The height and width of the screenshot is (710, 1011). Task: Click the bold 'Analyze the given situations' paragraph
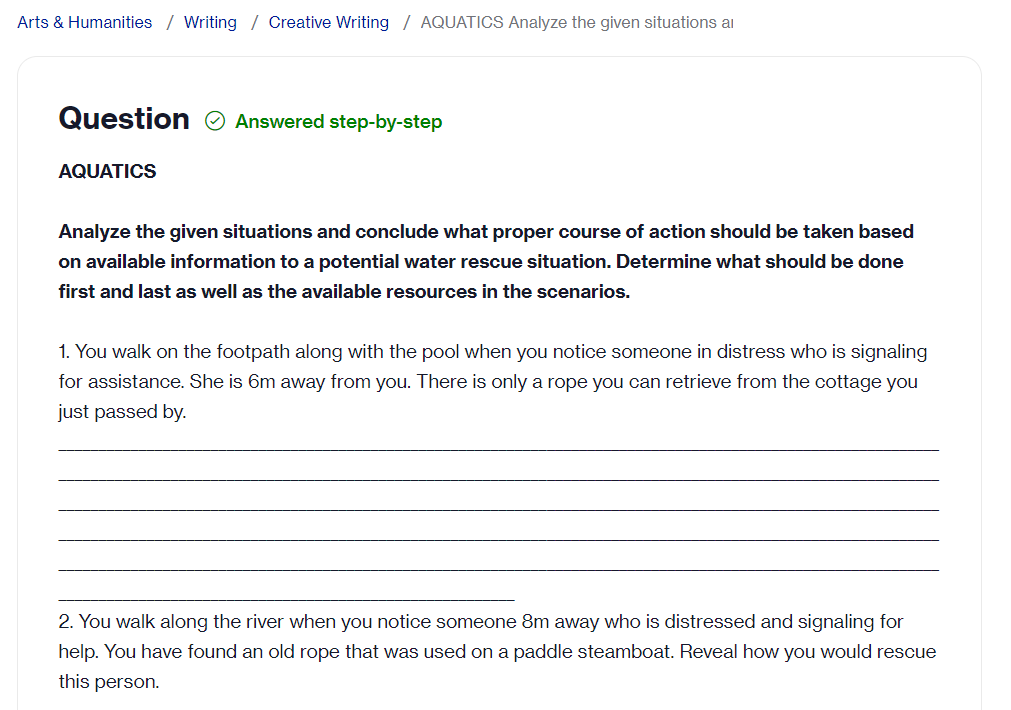point(486,262)
